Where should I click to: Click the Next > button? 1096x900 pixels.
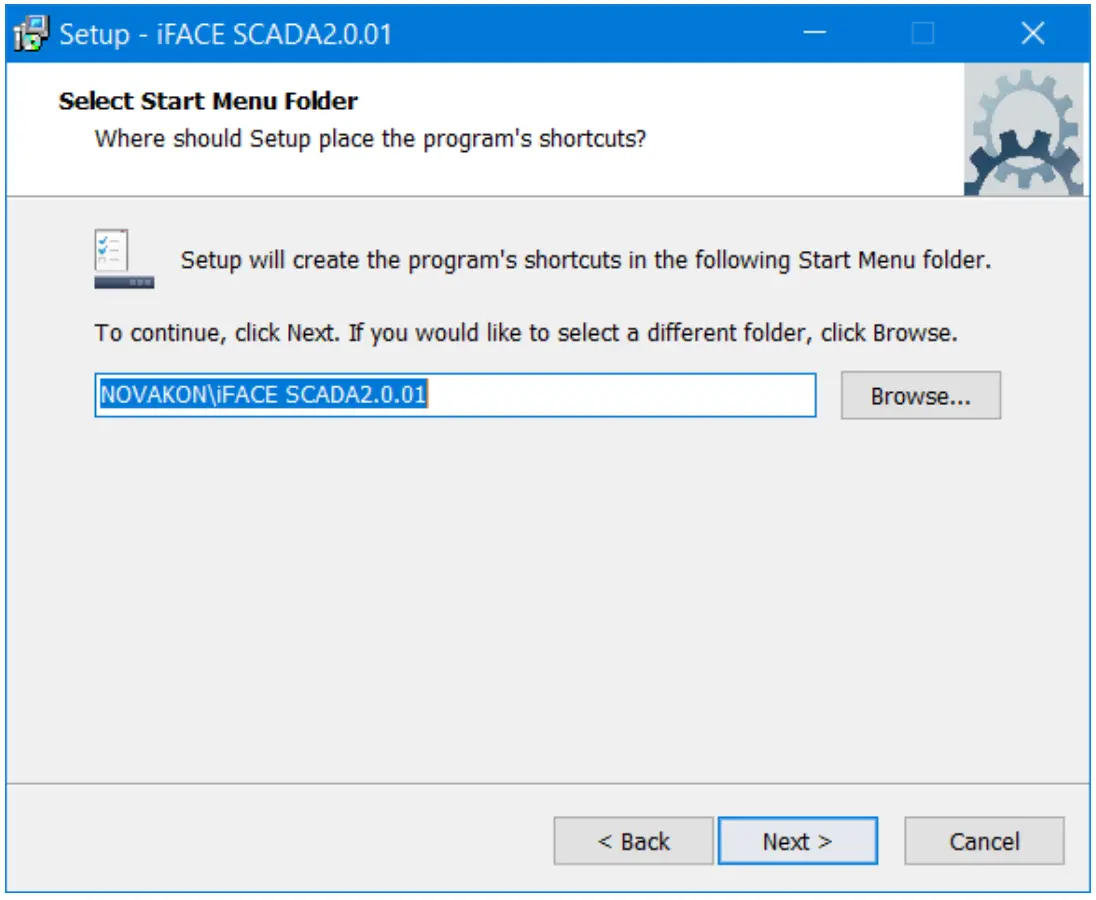(x=798, y=841)
